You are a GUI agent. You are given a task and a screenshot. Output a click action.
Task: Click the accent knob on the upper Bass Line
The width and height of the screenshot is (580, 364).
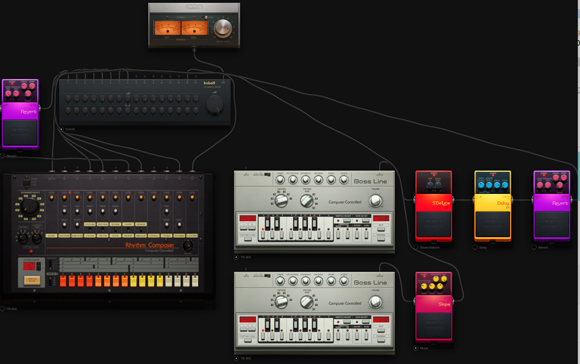(x=344, y=180)
